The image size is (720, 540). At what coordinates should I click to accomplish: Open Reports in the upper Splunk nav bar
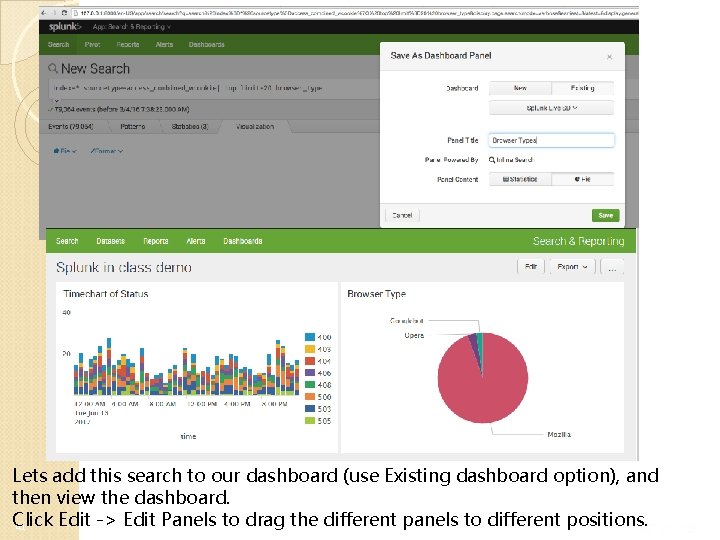click(128, 45)
